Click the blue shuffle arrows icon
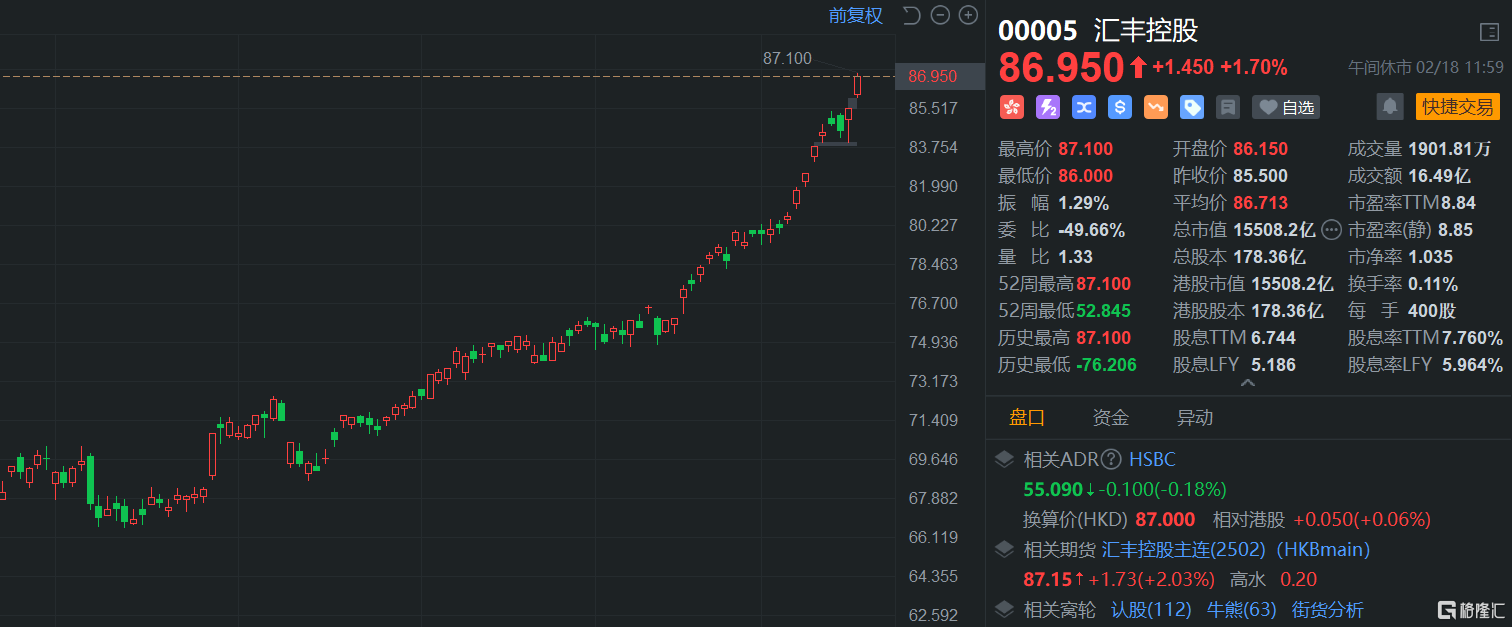This screenshot has width=1512, height=627. [1083, 107]
